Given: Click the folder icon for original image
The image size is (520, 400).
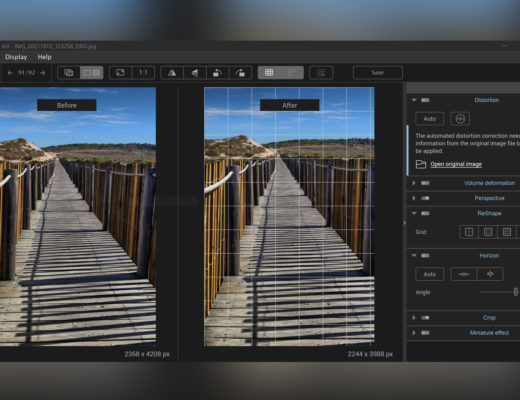Looking at the screenshot, I should (x=421, y=164).
